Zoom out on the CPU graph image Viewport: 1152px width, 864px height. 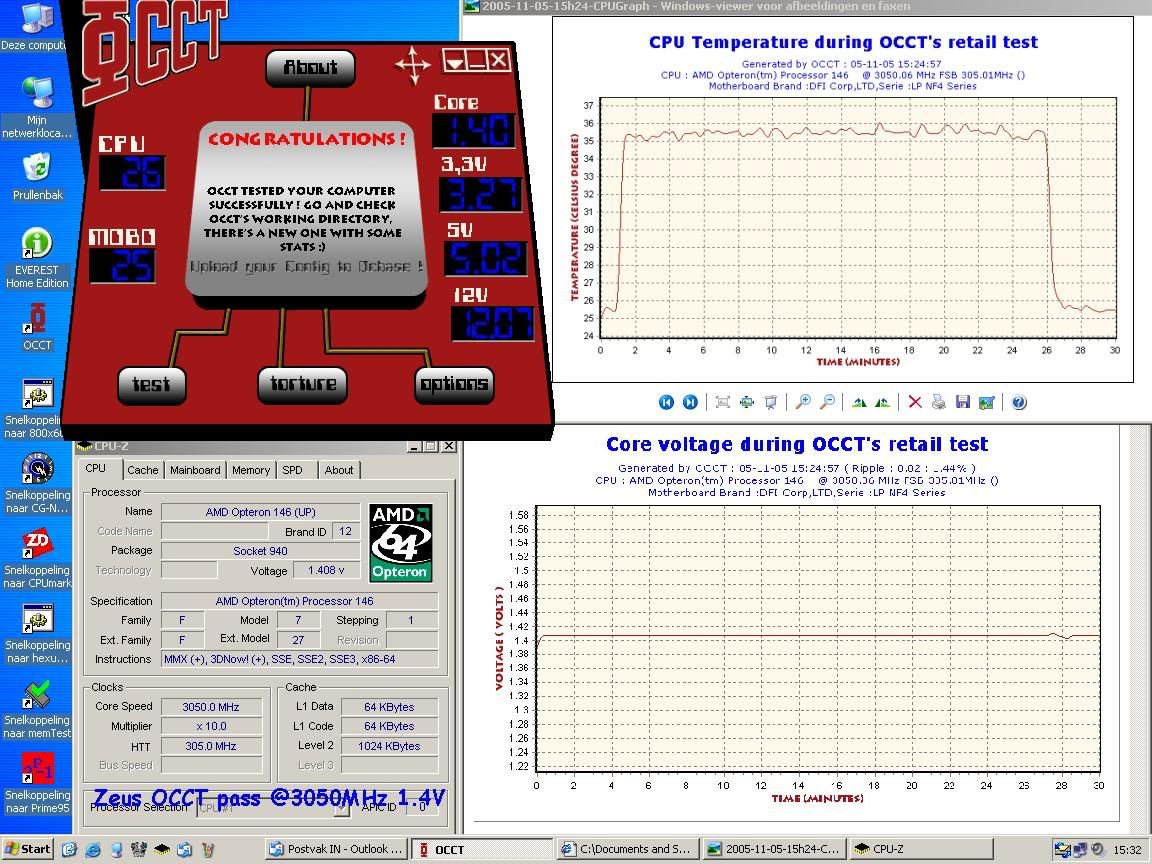point(827,402)
